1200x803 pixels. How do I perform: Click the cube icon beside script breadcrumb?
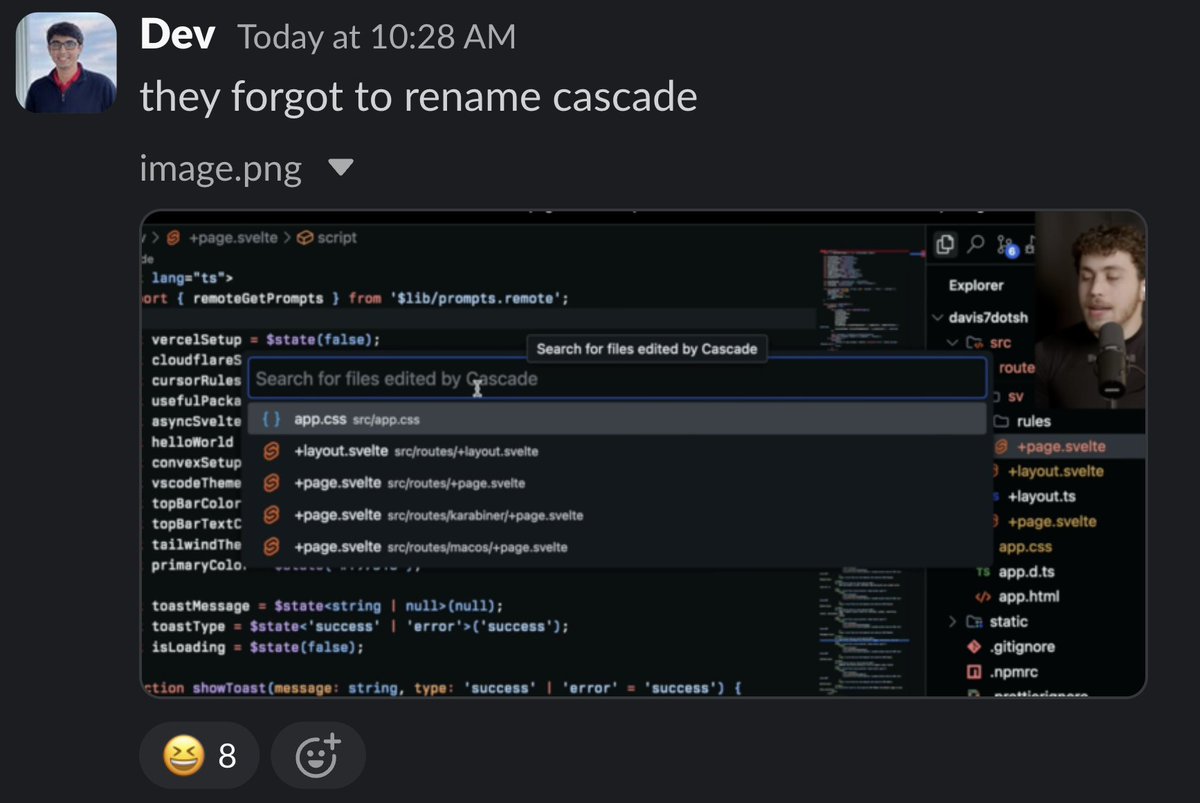(x=304, y=238)
